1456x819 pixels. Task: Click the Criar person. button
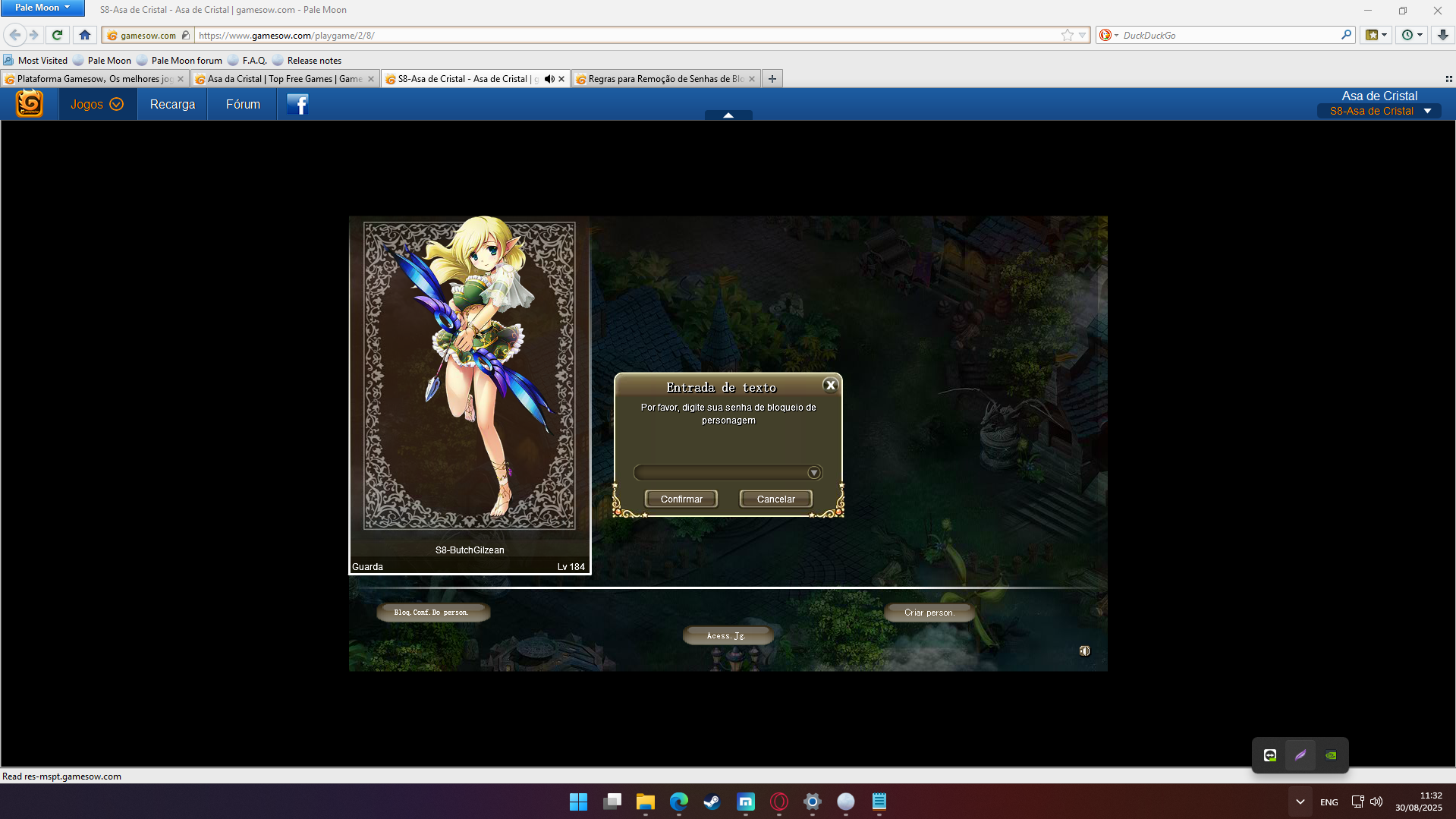(929, 613)
